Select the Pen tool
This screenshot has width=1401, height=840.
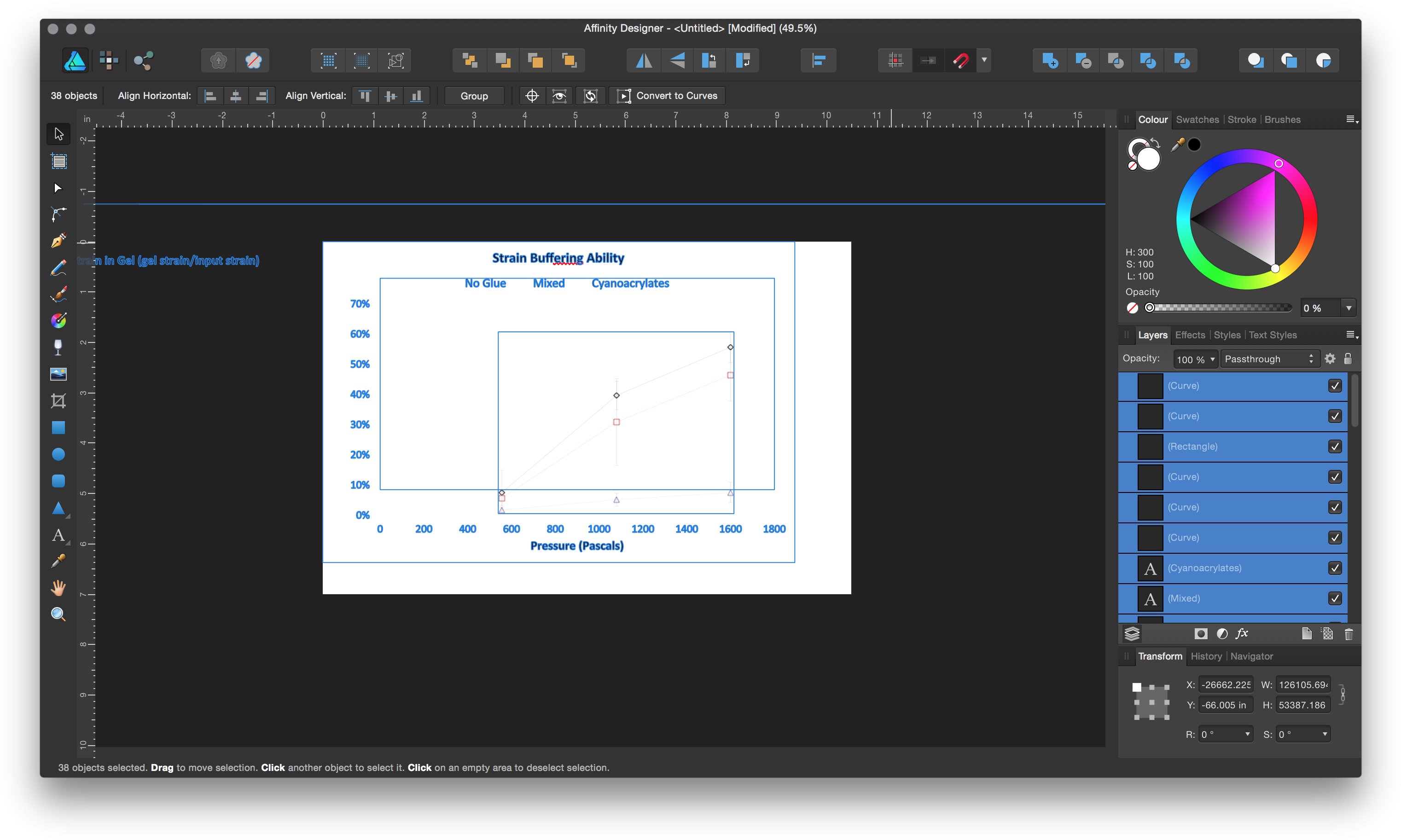[58, 241]
